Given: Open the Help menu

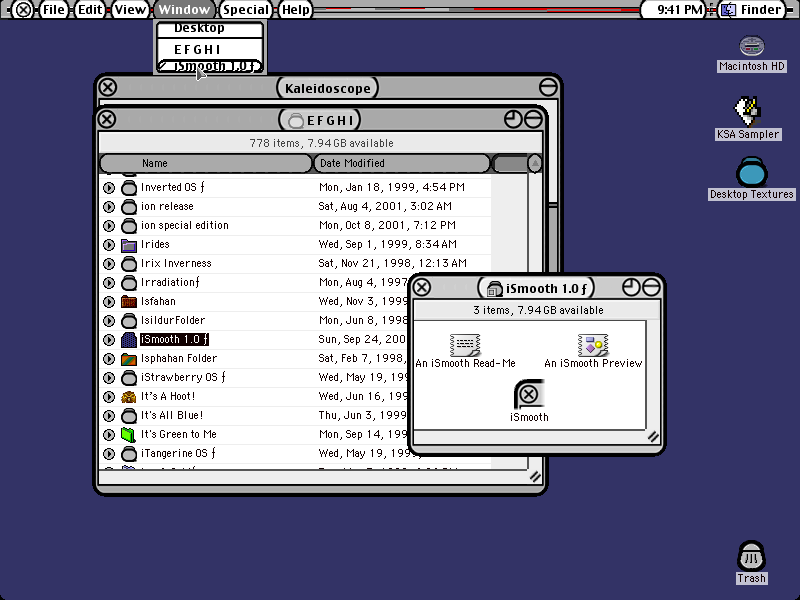Looking at the screenshot, I should tap(295, 10).
